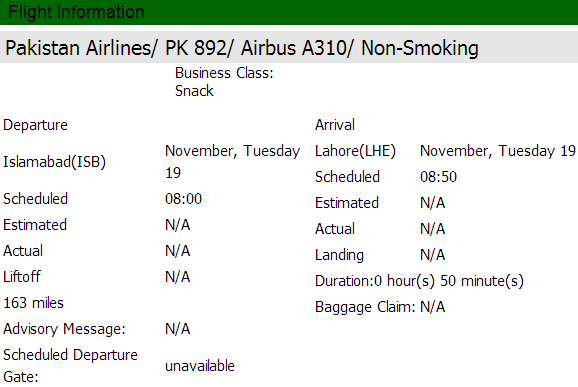Click the Landing label
Image resolution: width=578 pixels, height=387 pixels.
pyautogui.click(x=340, y=255)
